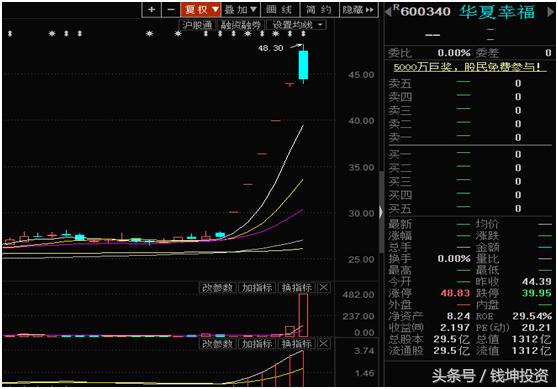
Task: Click the 5000万巨奖 promotion link
Action: coord(469,67)
